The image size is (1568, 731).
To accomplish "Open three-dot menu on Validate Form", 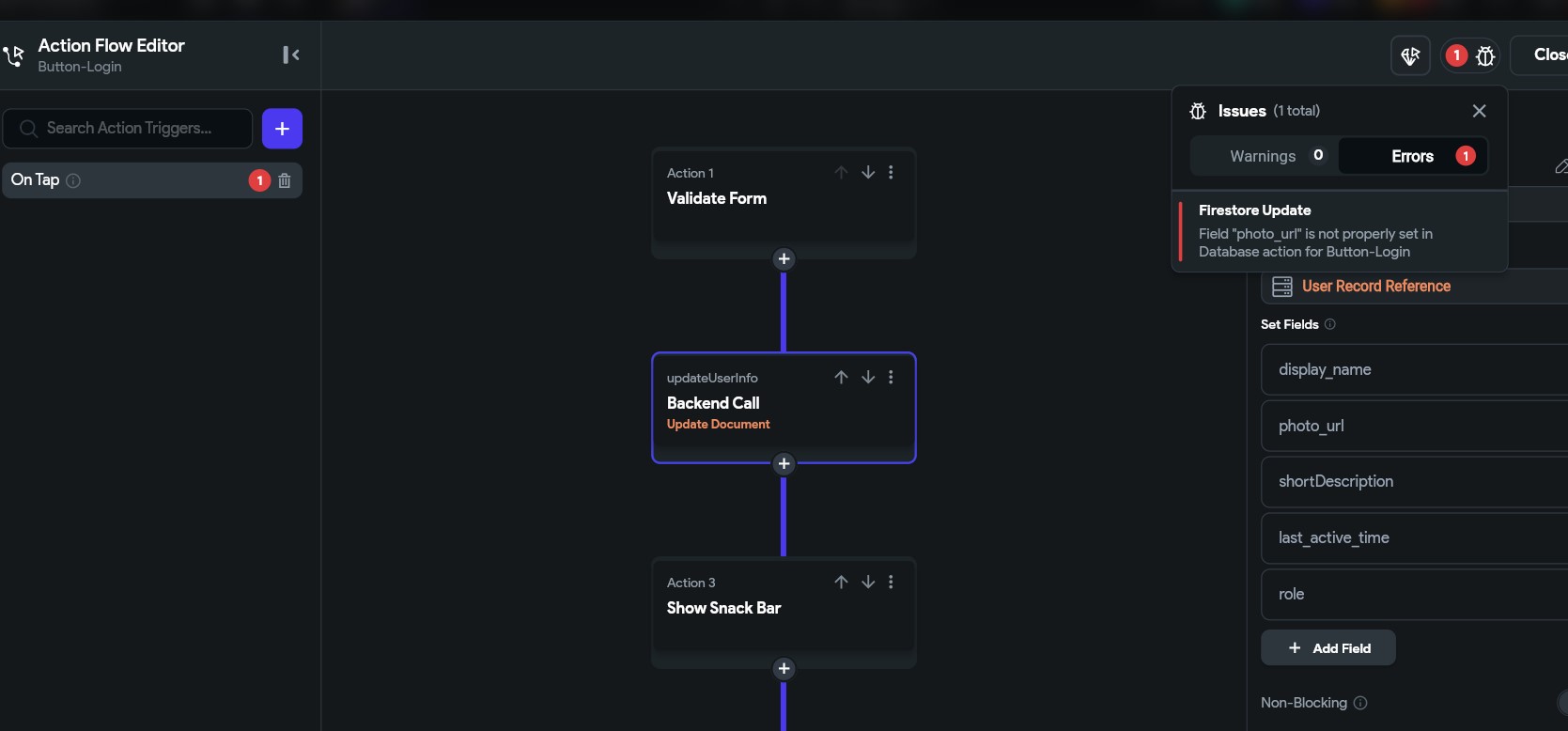I will (891, 173).
